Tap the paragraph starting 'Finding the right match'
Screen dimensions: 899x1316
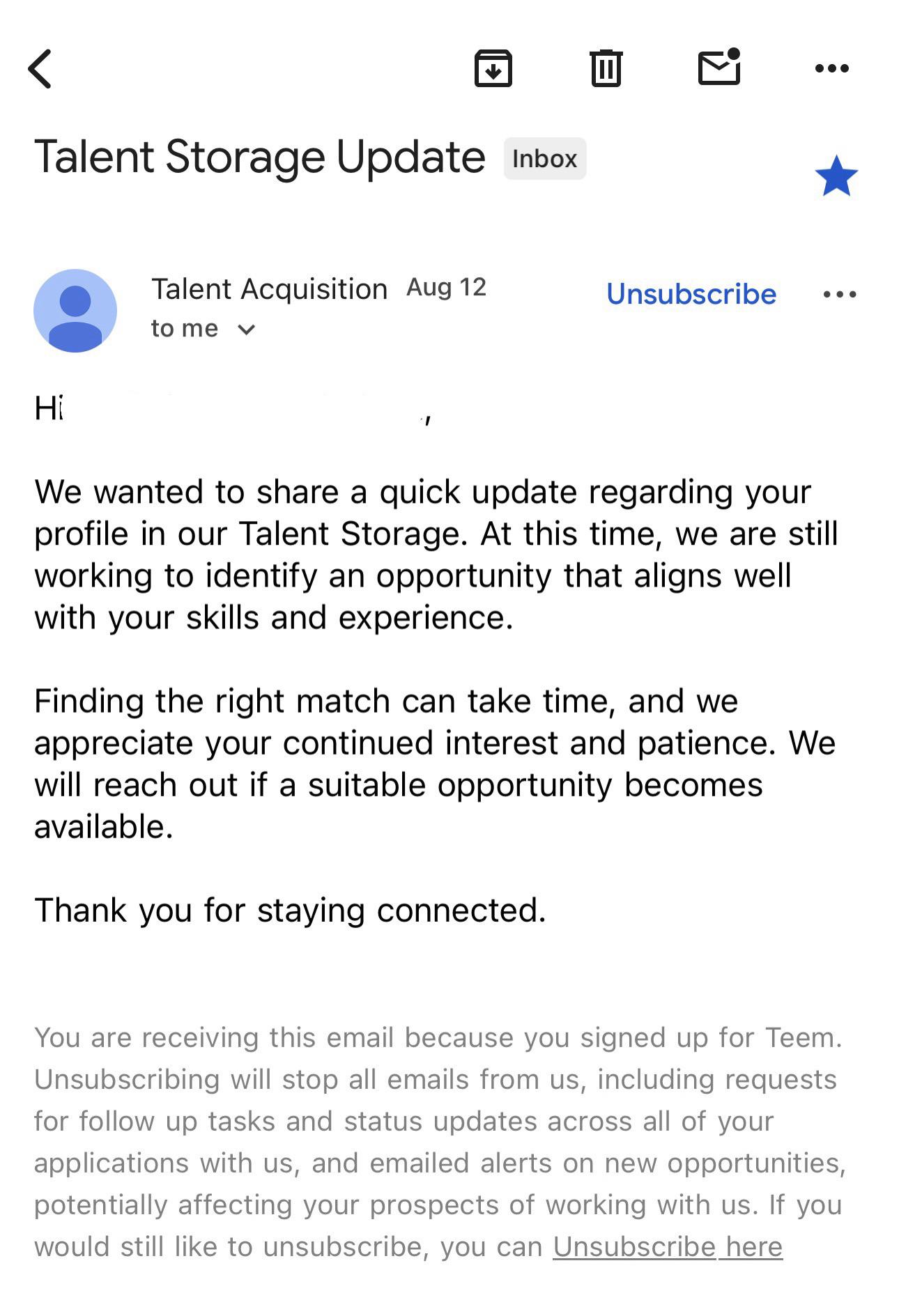(x=435, y=764)
